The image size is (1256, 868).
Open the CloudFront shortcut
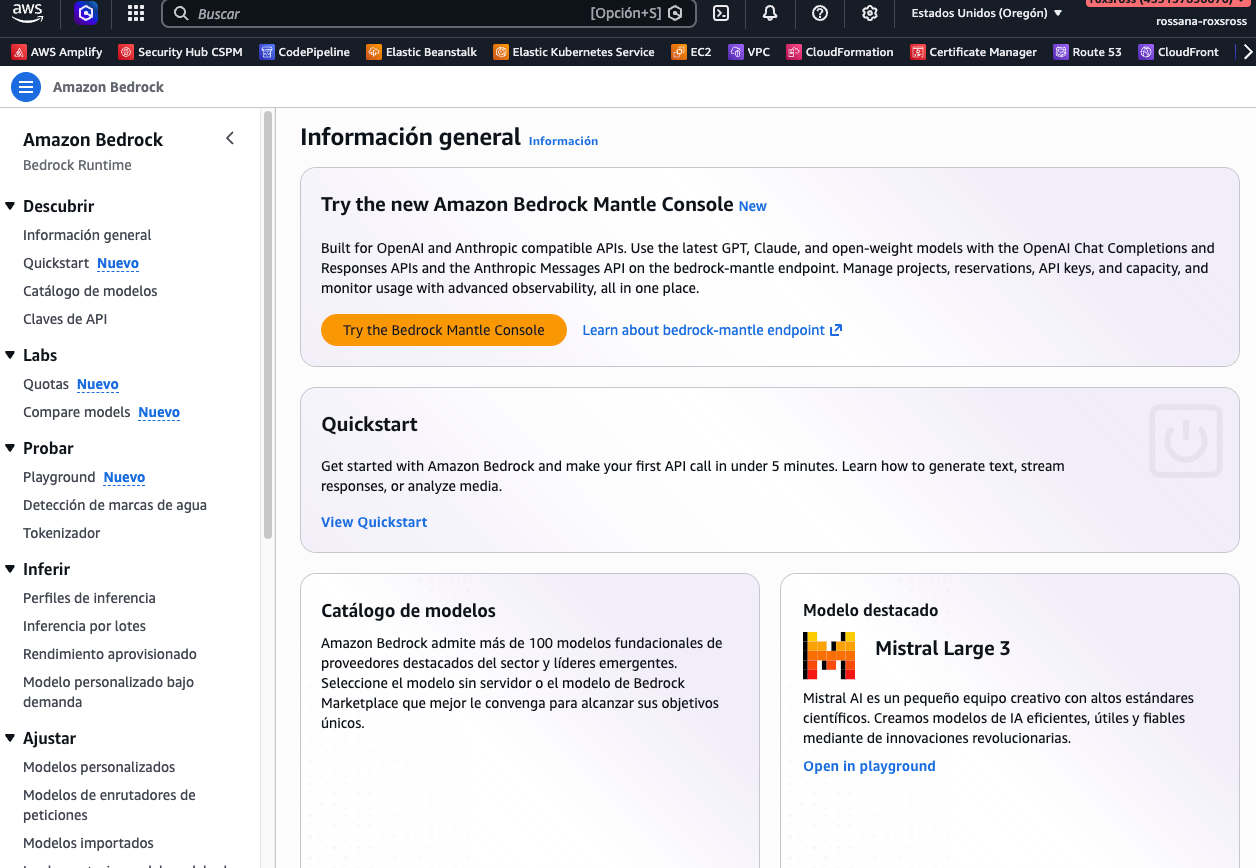point(1178,52)
